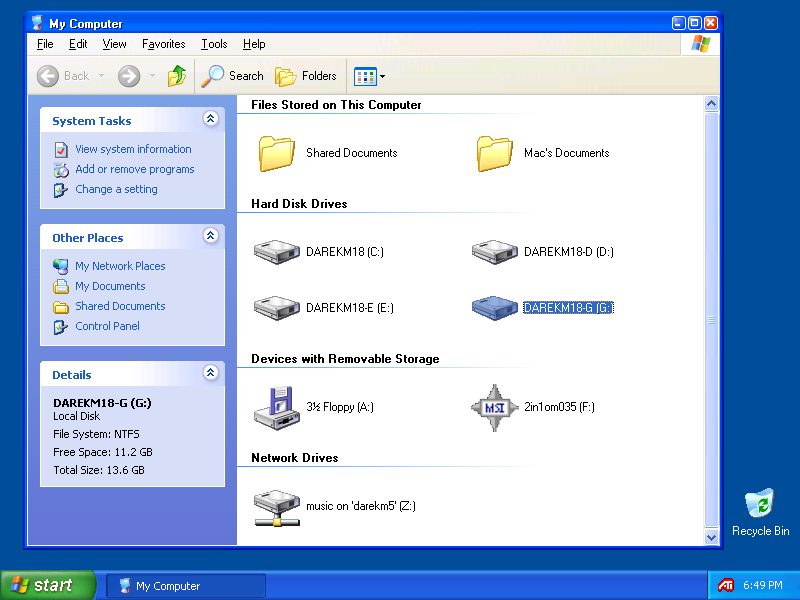Open the File menu
This screenshot has width=800, height=600.
click(x=45, y=44)
